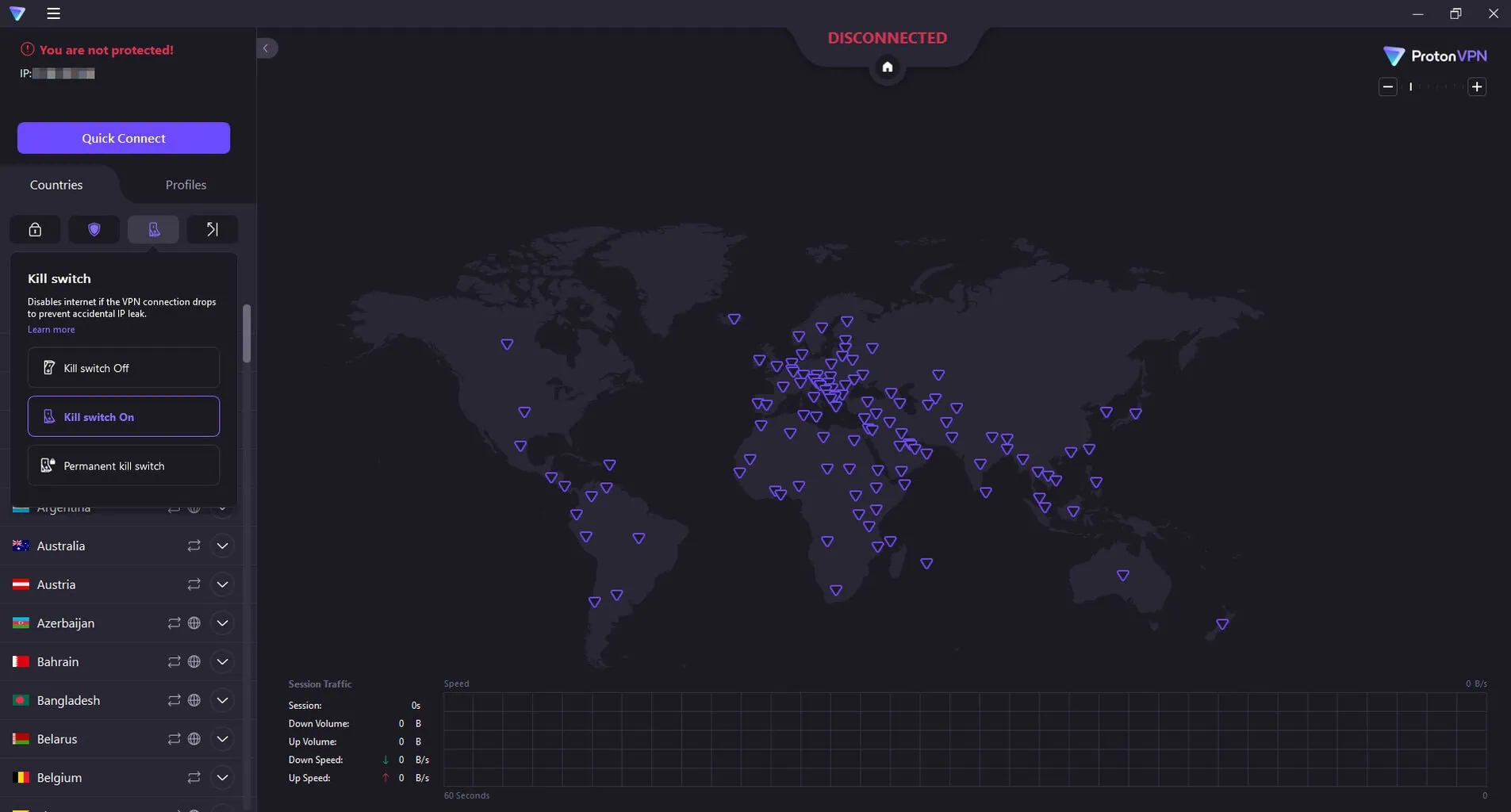The height and width of the screenshot is (812, 1511).
Task: Collapse sidebar with the arrow button
Action: [267, 48]
